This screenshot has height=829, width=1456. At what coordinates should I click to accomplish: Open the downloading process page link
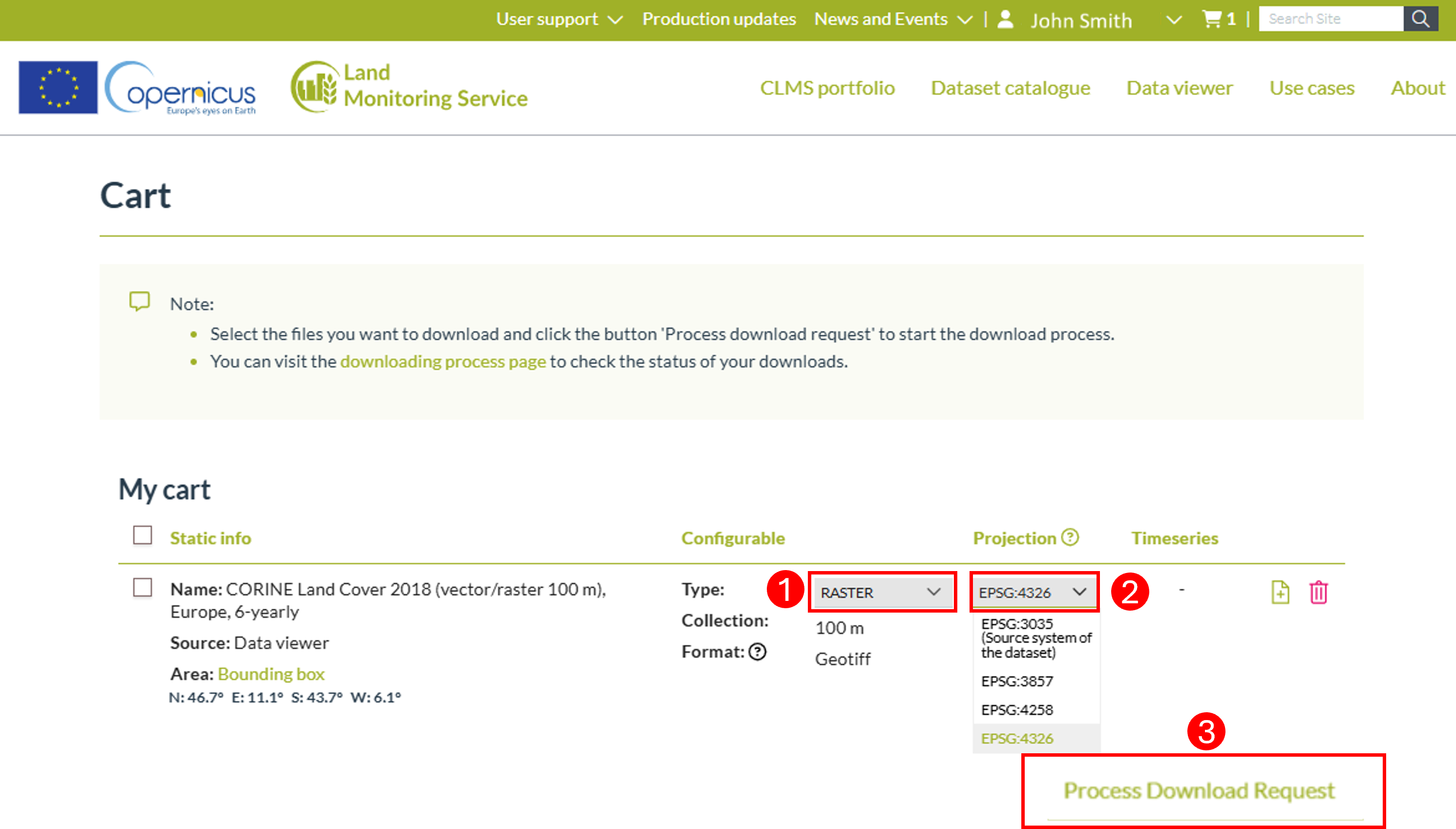443,361
